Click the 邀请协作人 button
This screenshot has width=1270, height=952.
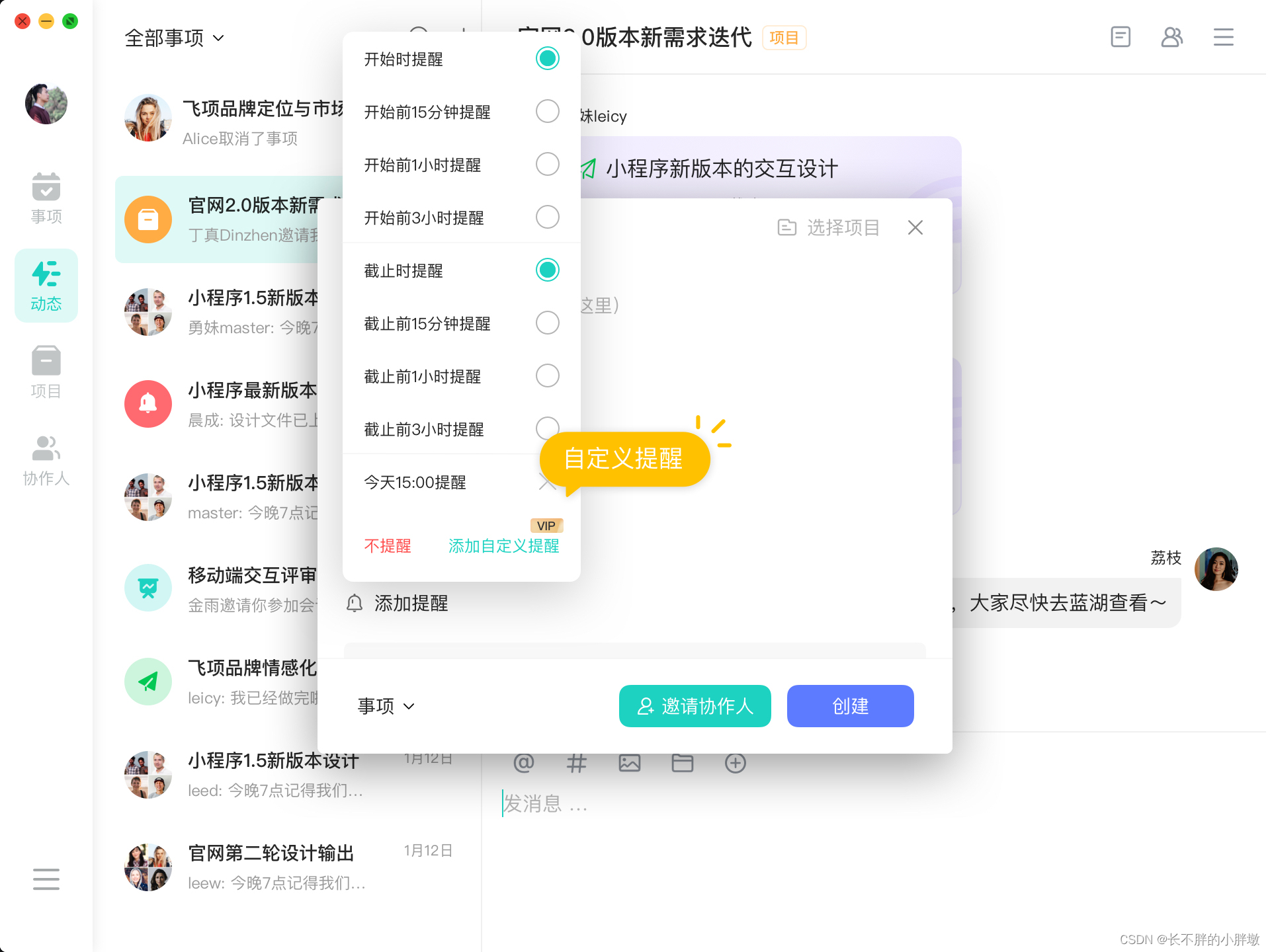tap(695, 706)
